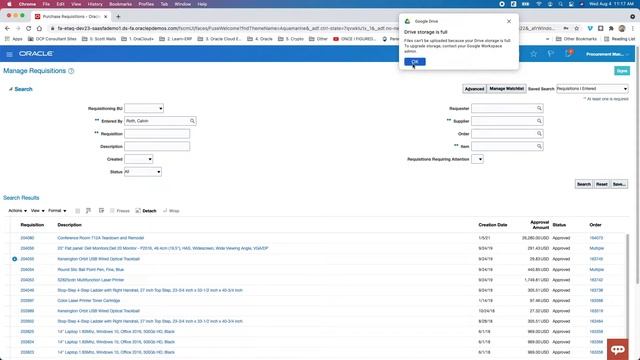
Task: Click the Manage Watchlist button
Action: tap(507, 89)
